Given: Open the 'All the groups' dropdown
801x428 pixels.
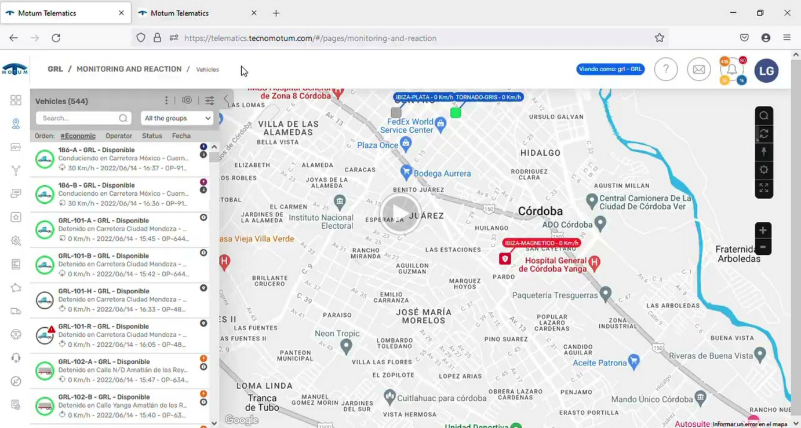Looking at the screenshot, I should [177, 118].
